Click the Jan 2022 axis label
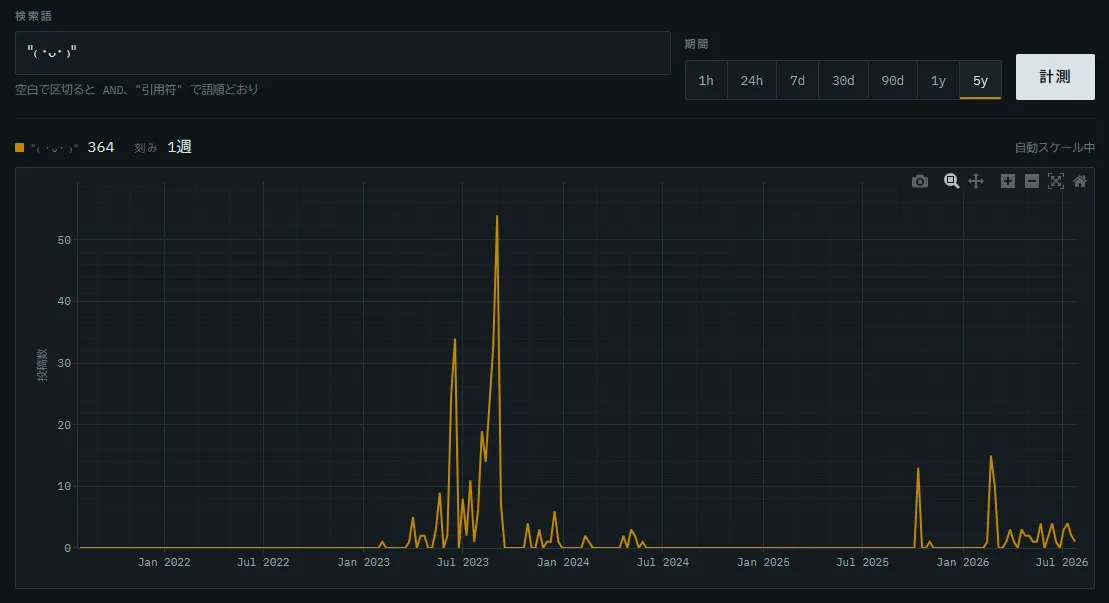This screenshot has height=603, width=1109. click(164, 562)
